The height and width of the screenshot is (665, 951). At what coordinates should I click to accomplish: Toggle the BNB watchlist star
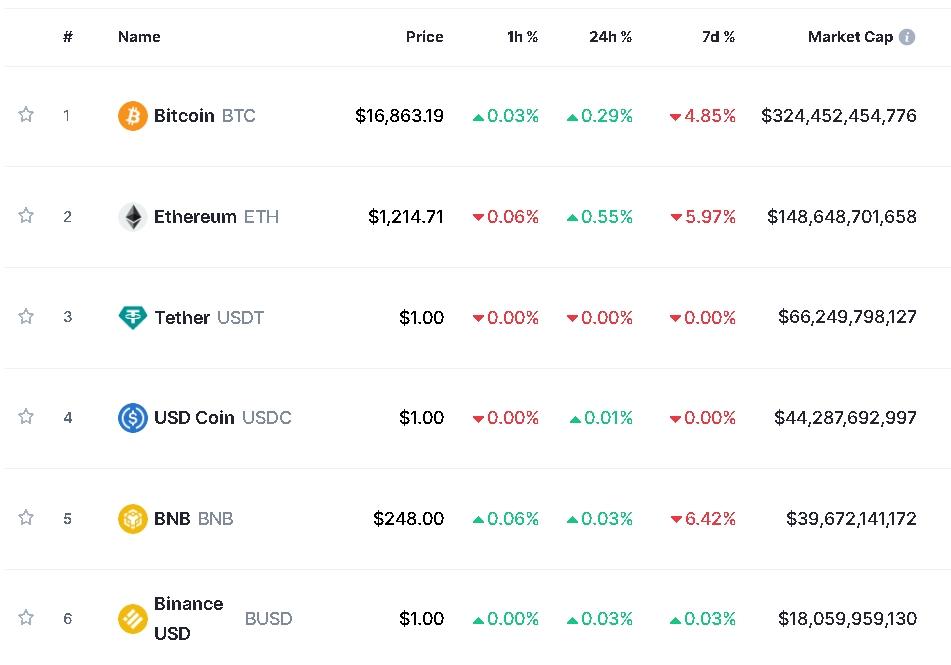(26, 518)
